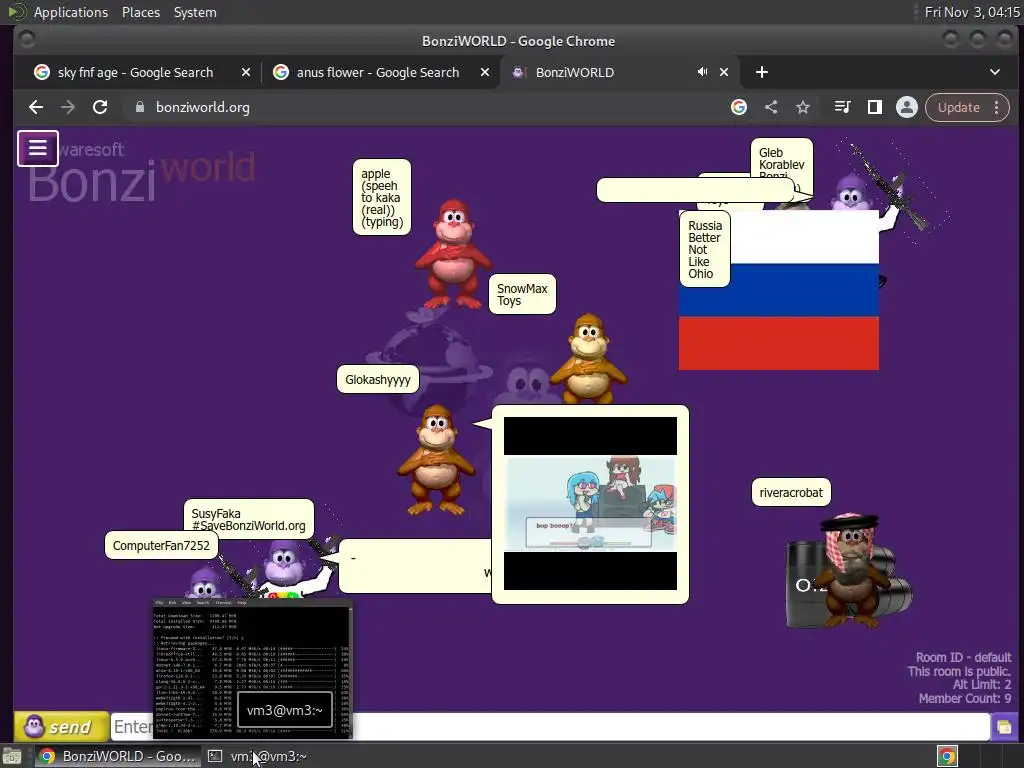Click the site padlock icon
Image resolution: width=1024 pixels, height=768 pixels.
tap(139, 107)
